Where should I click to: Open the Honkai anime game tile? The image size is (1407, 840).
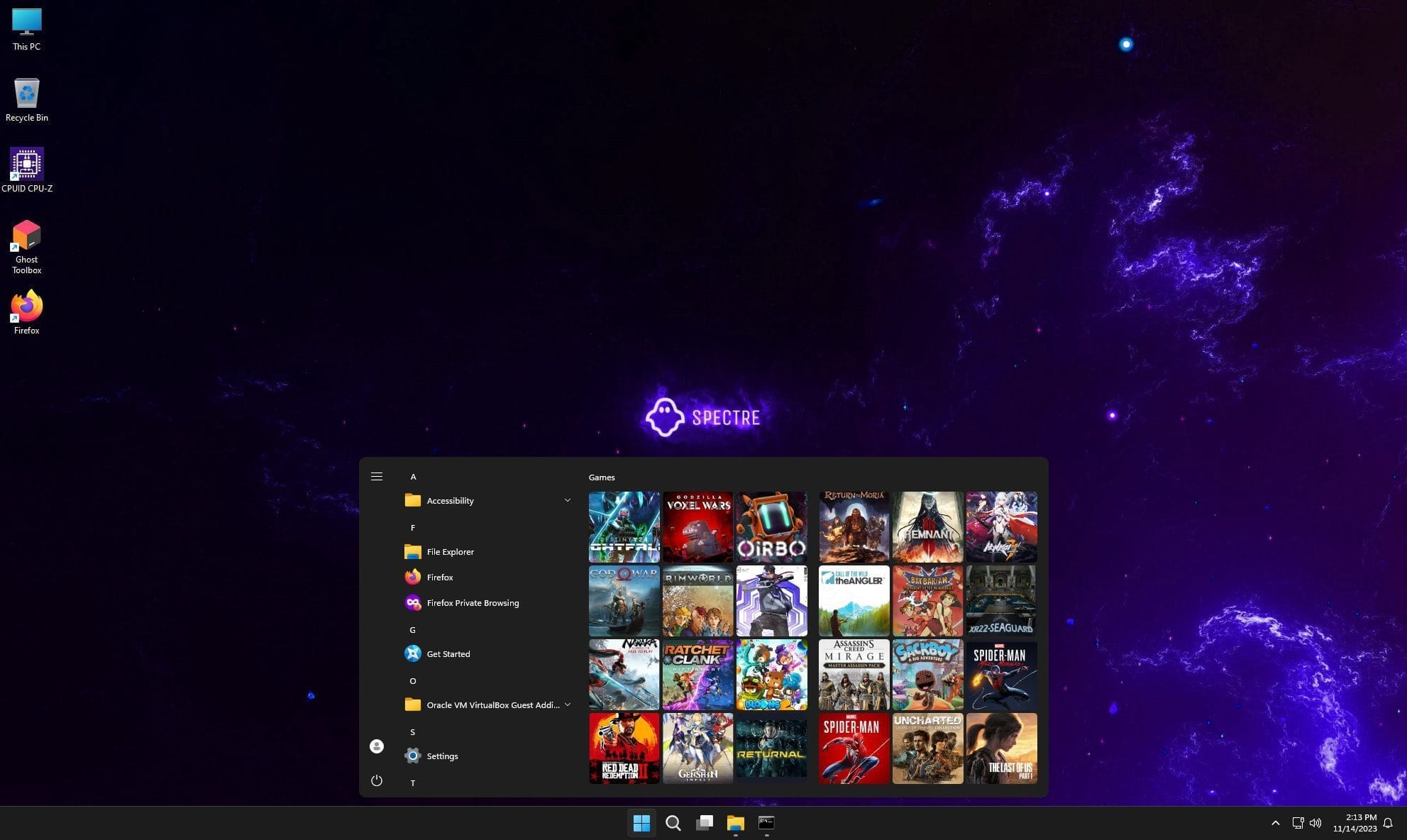(1002, 527)
